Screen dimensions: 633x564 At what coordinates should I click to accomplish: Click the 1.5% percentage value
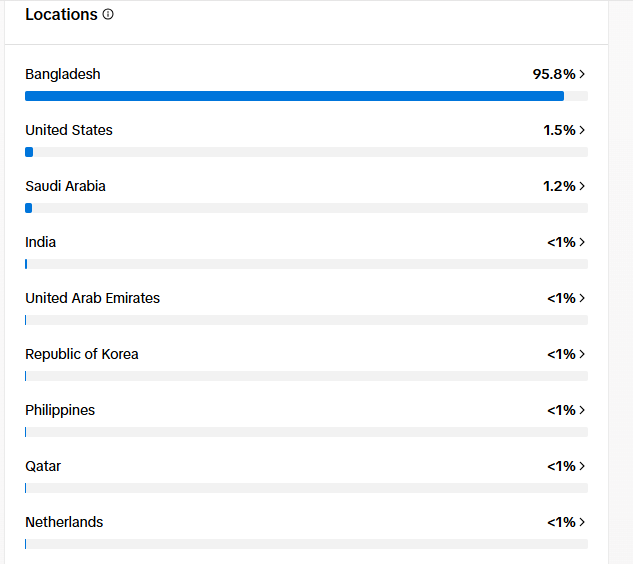point(559,130)
